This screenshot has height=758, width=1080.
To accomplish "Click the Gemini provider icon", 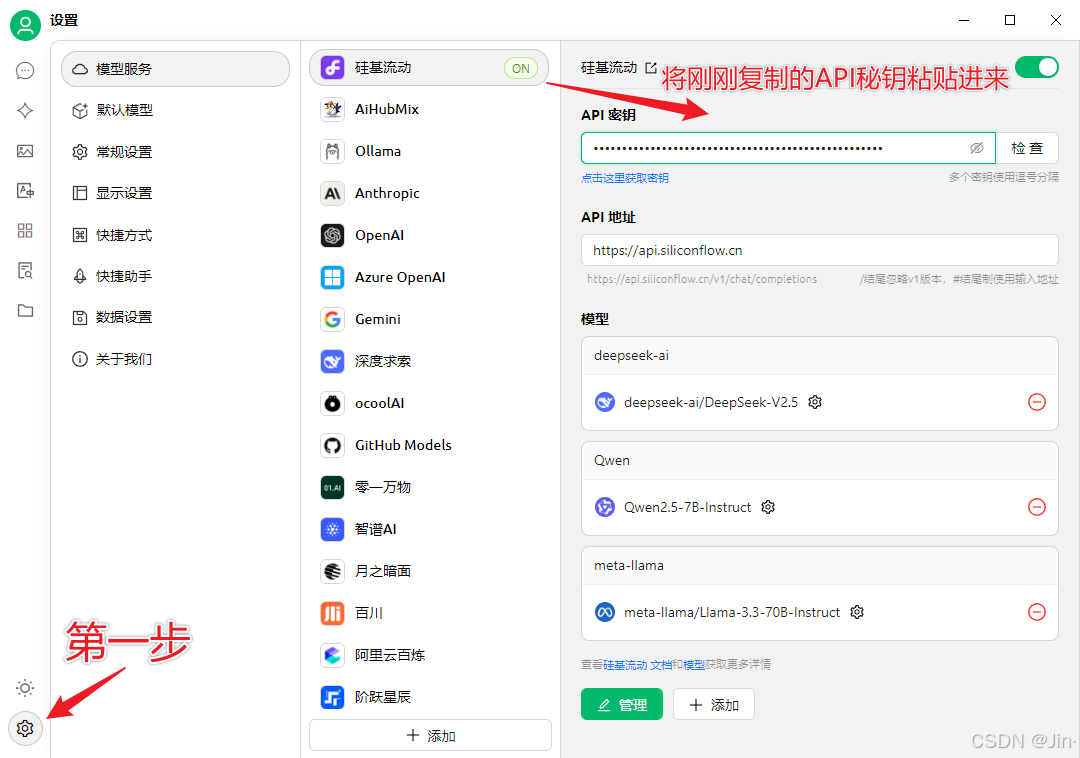I will click(333, 319).
